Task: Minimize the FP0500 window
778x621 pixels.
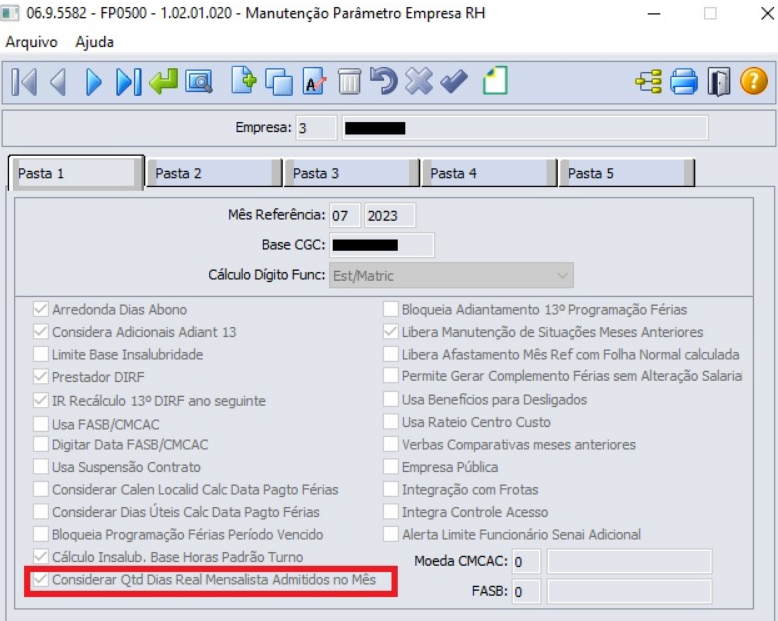Action: 654,13
